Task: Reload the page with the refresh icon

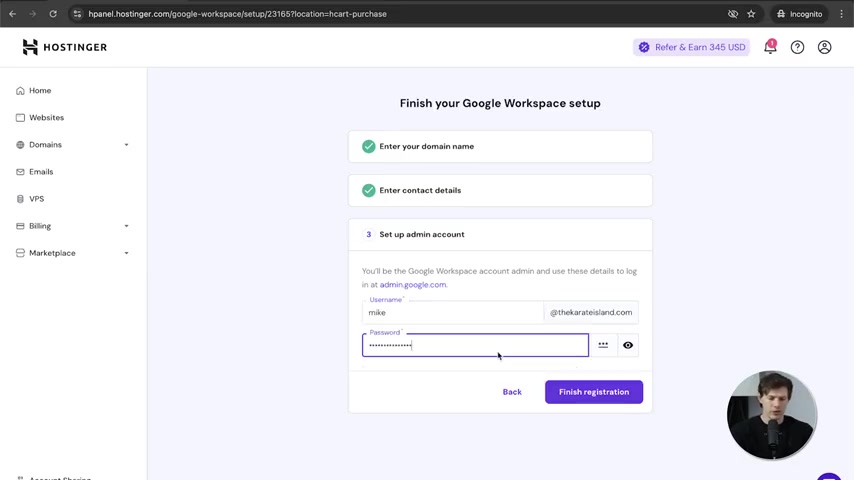Action: pyautogui.click(x=53, y=14)
